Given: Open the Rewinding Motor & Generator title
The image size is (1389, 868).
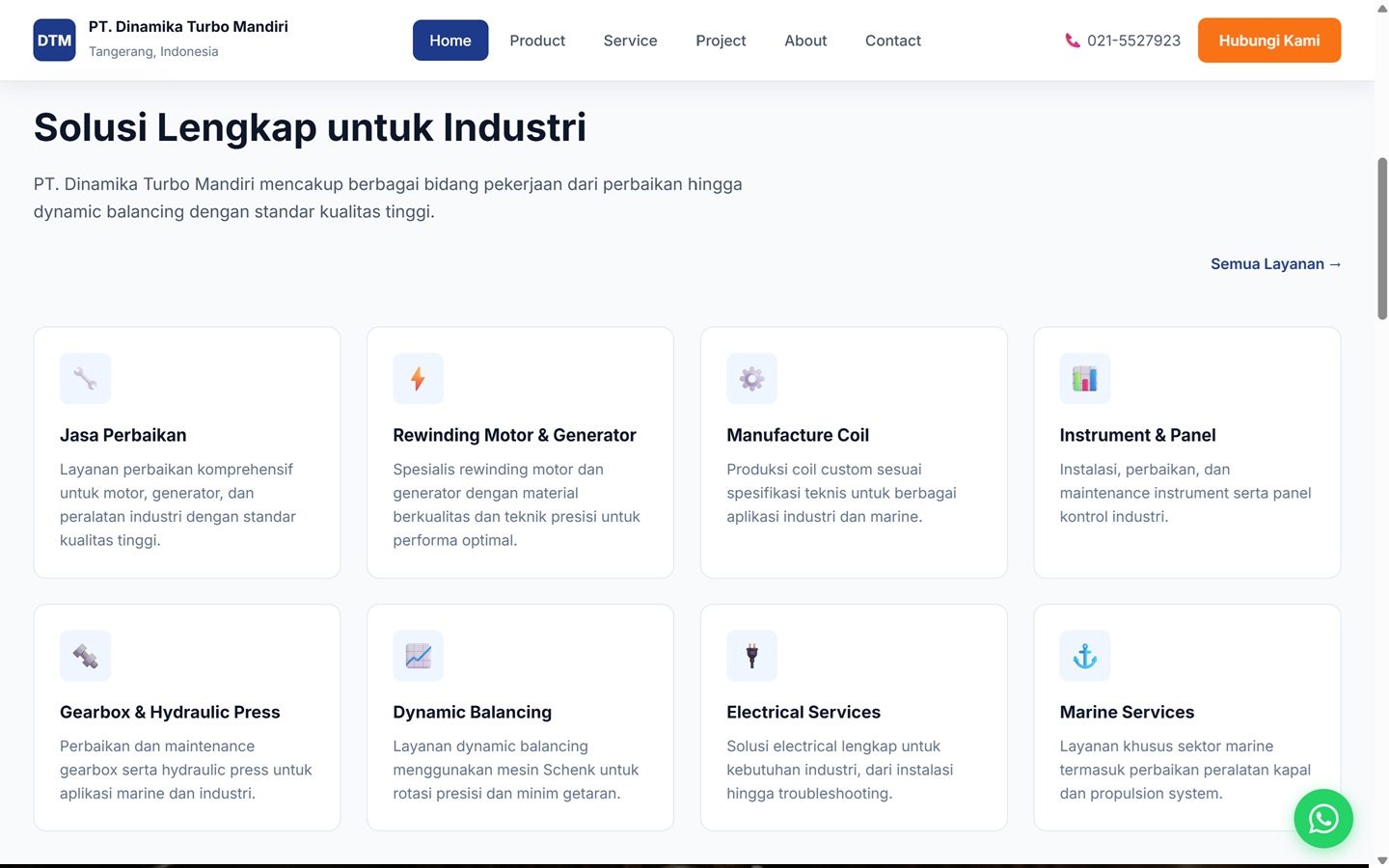Looking at the screenshot, I should click(514, 435).
